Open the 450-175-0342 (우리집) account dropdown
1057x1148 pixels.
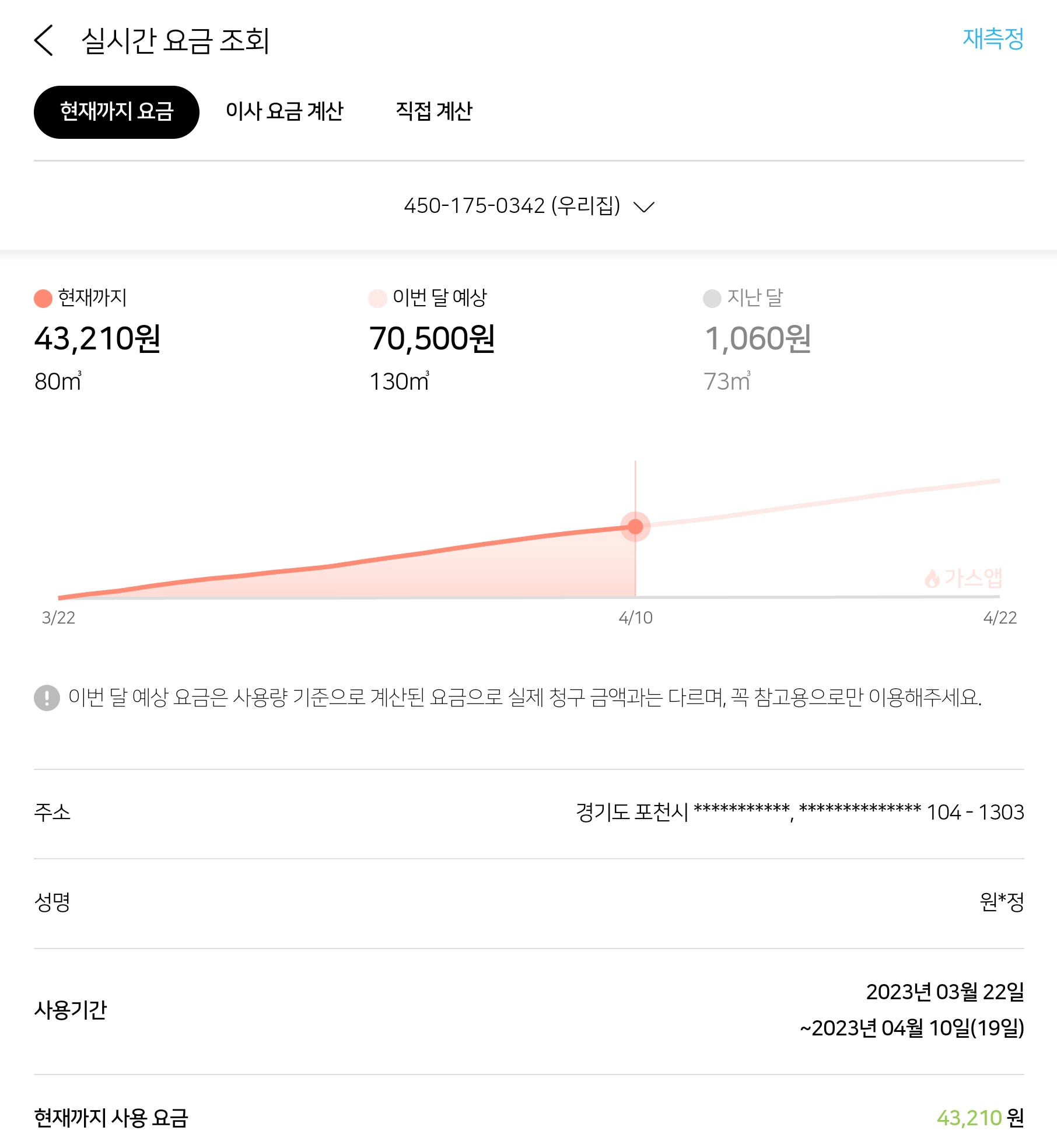coord(512,206)
